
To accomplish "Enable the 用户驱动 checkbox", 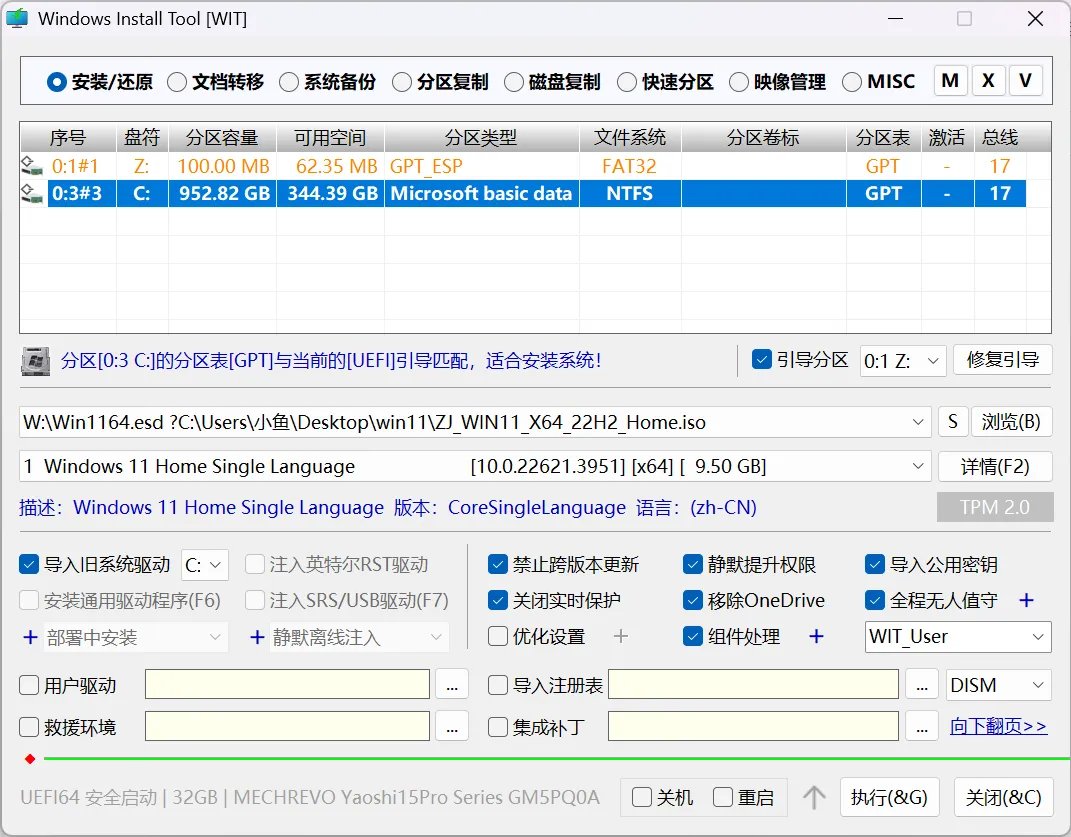I will (x=29, y=685).
